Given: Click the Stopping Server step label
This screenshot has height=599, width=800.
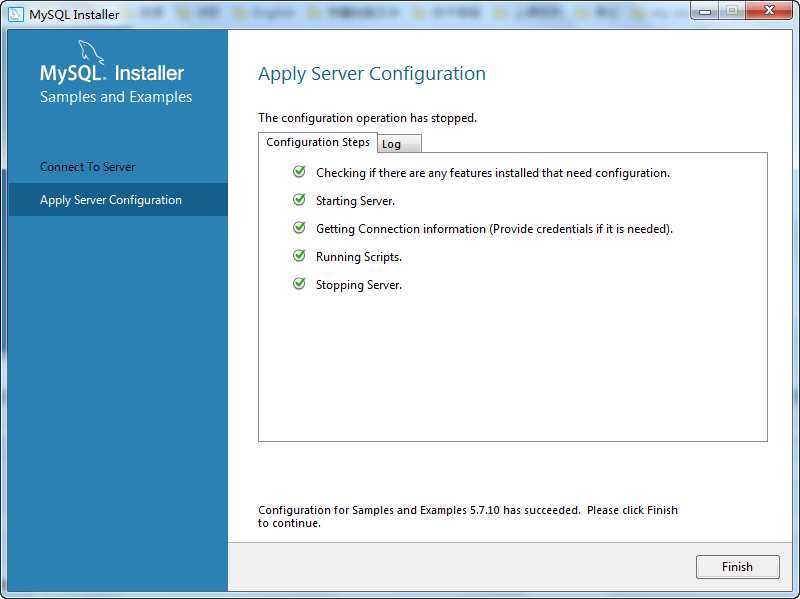Looking at the screenshot, I should tap(359, 285).
